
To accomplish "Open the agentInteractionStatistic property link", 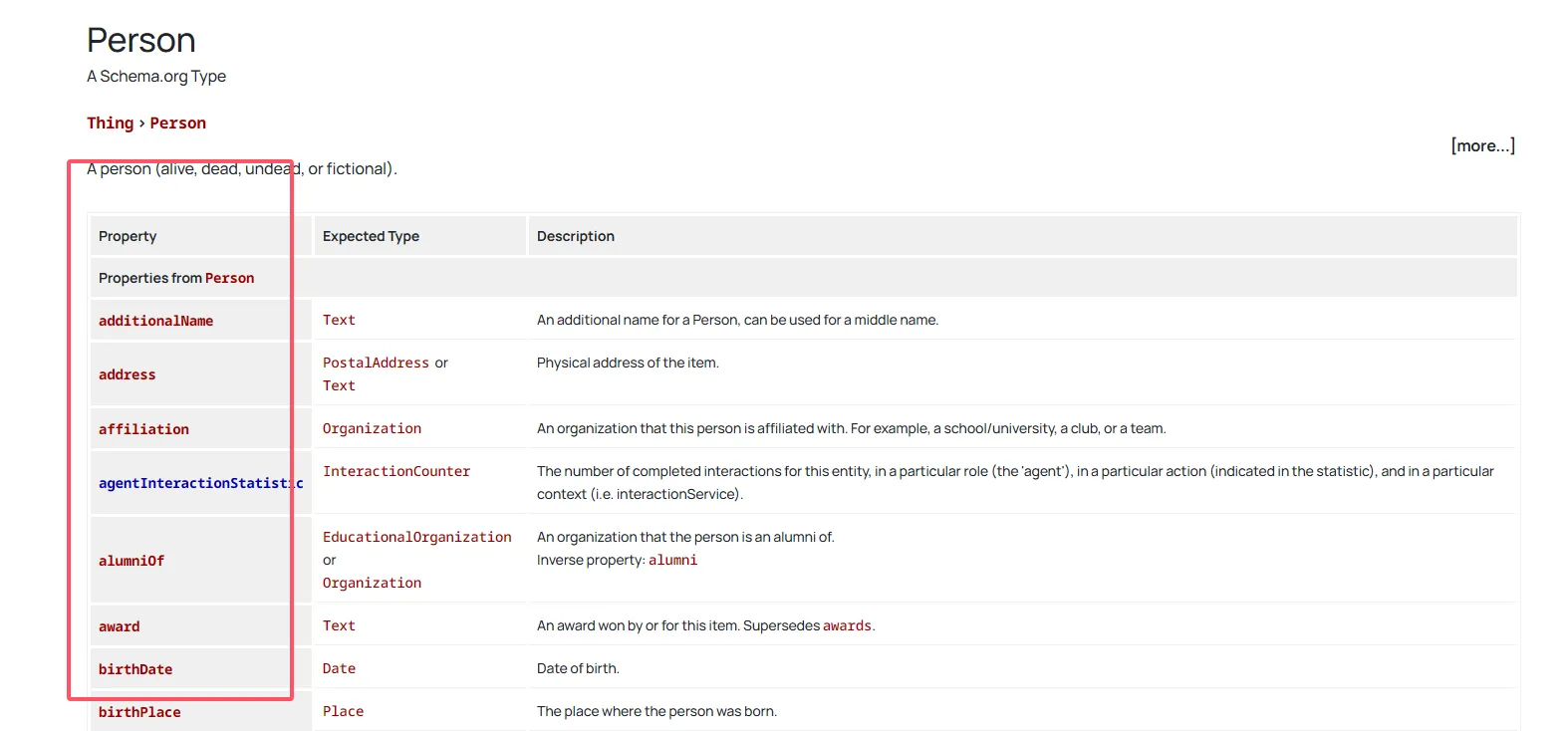I will point(200,483).
